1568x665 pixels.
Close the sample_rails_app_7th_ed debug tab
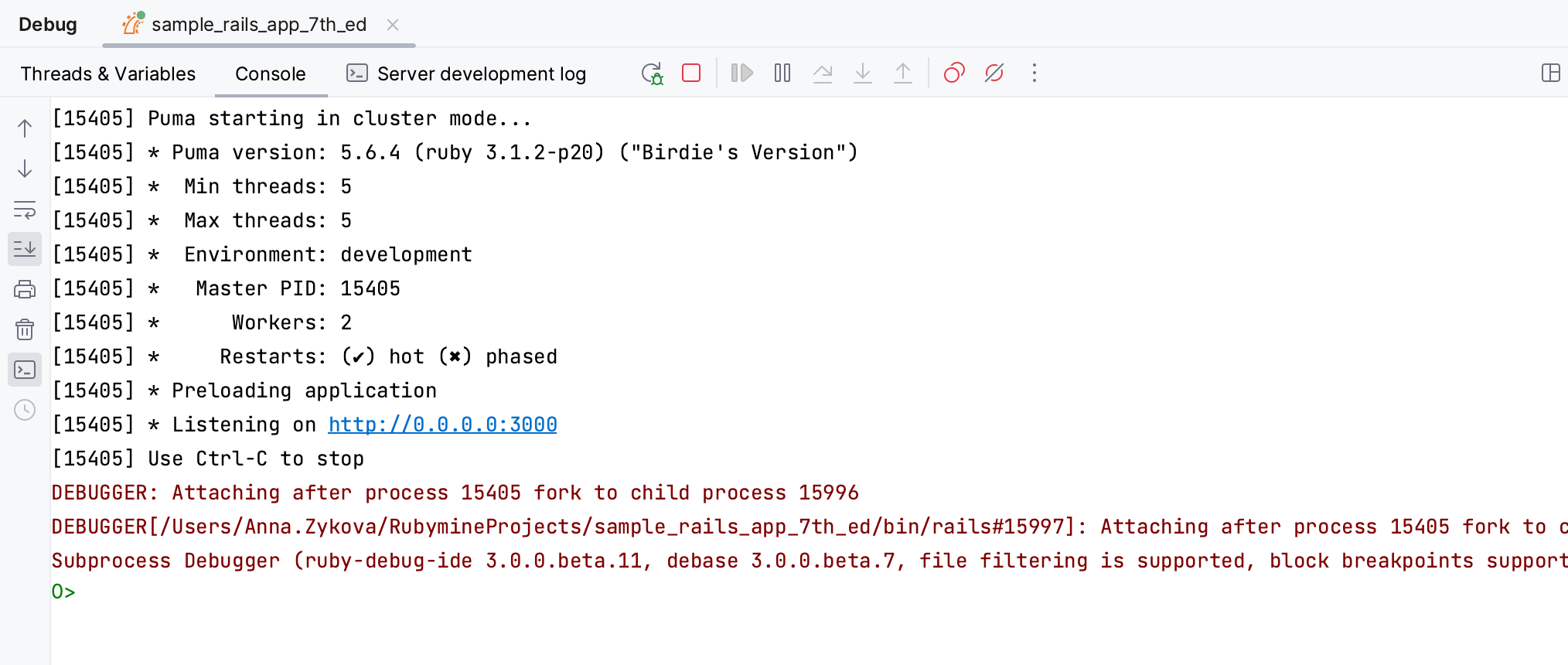coord(393,25)
